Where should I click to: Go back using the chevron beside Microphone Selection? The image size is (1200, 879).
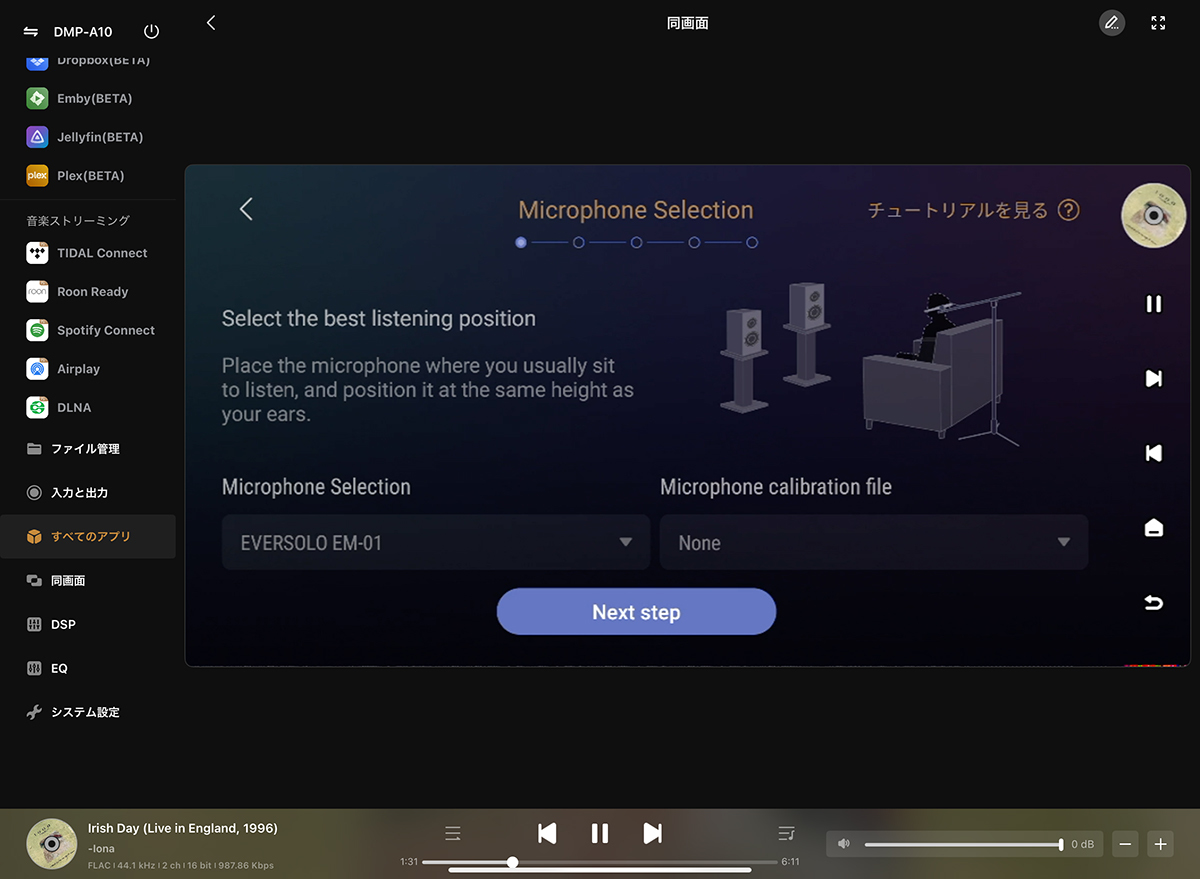click(x=246, y=209)
